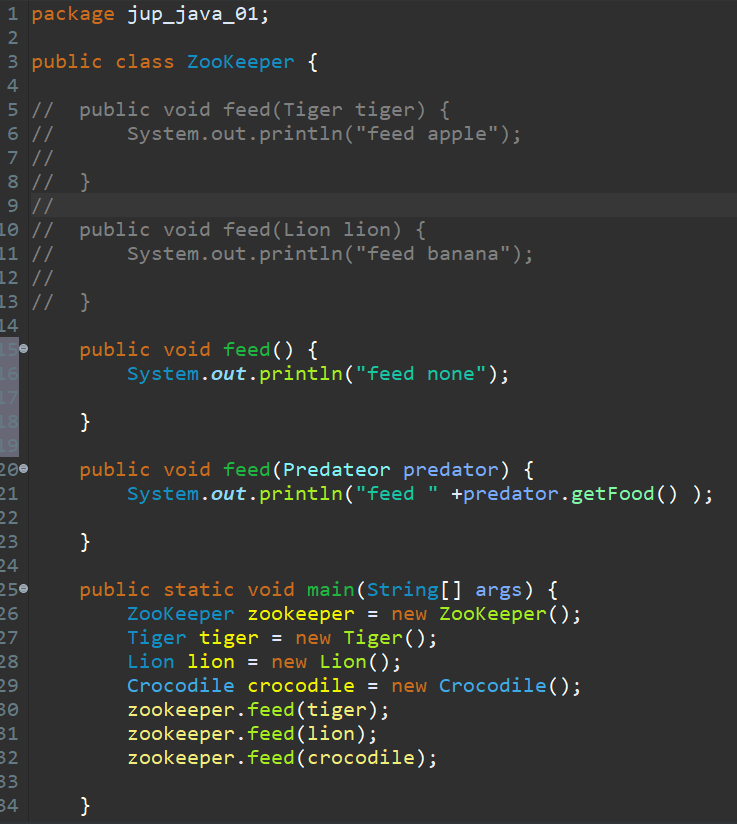Click the main method name on line 25

click(x=331, y=590)
